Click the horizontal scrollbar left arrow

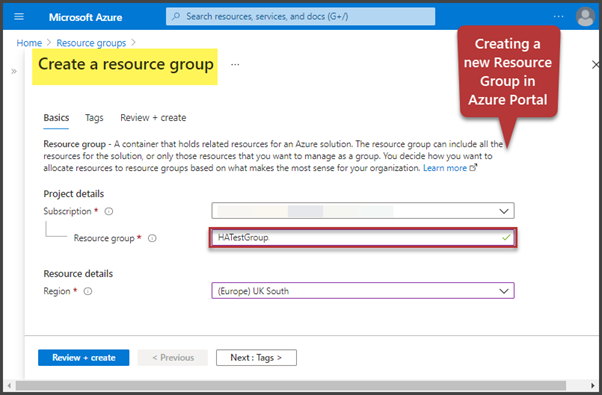tap(9, 385)
